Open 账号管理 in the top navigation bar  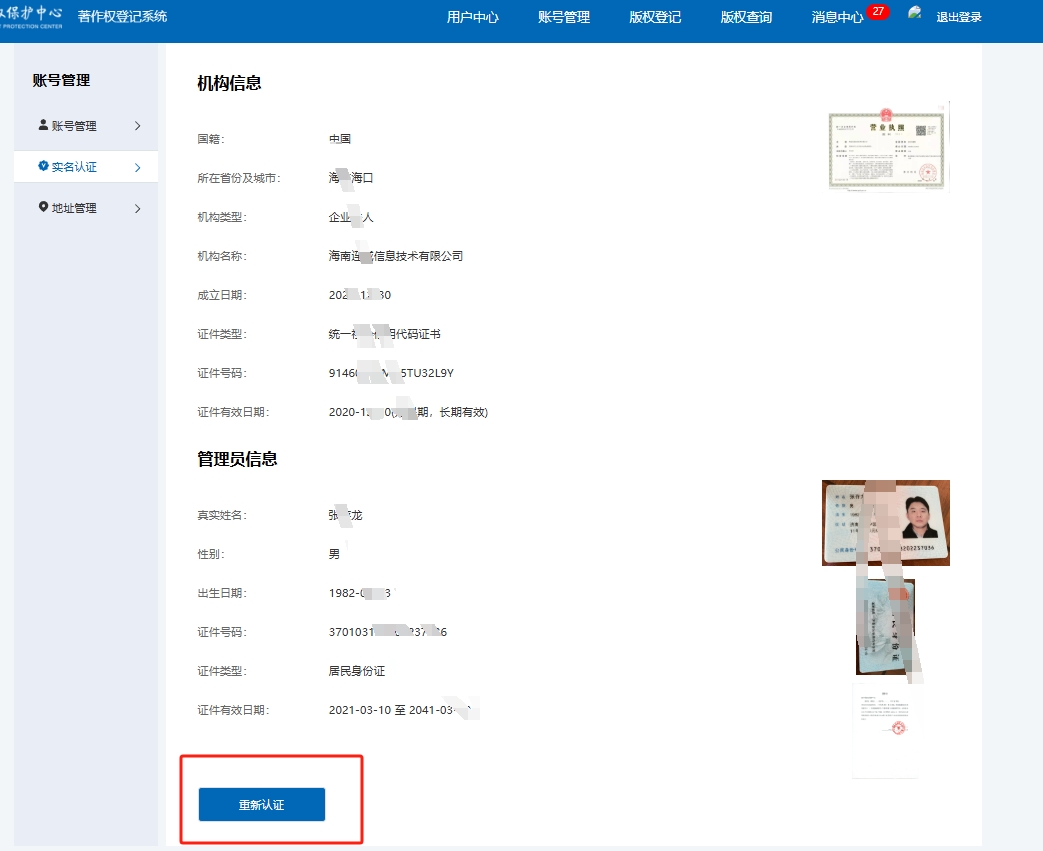tap(564, 17)
